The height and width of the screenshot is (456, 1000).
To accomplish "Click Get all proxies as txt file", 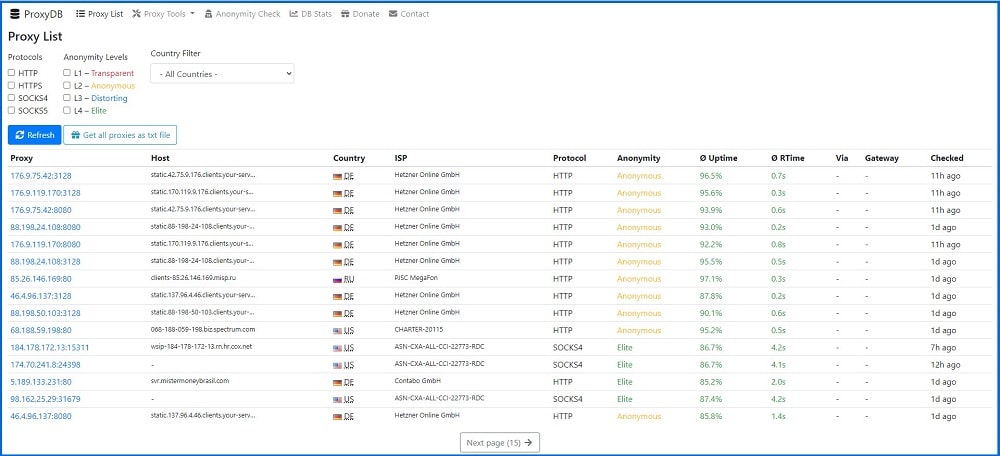I will click(x=120, y=135).
